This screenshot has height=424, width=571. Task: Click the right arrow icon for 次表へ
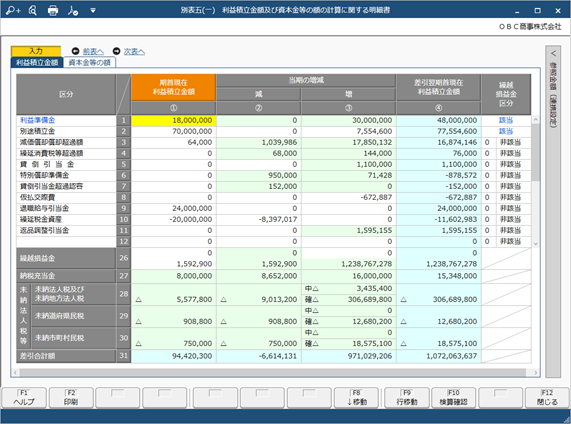116,51
